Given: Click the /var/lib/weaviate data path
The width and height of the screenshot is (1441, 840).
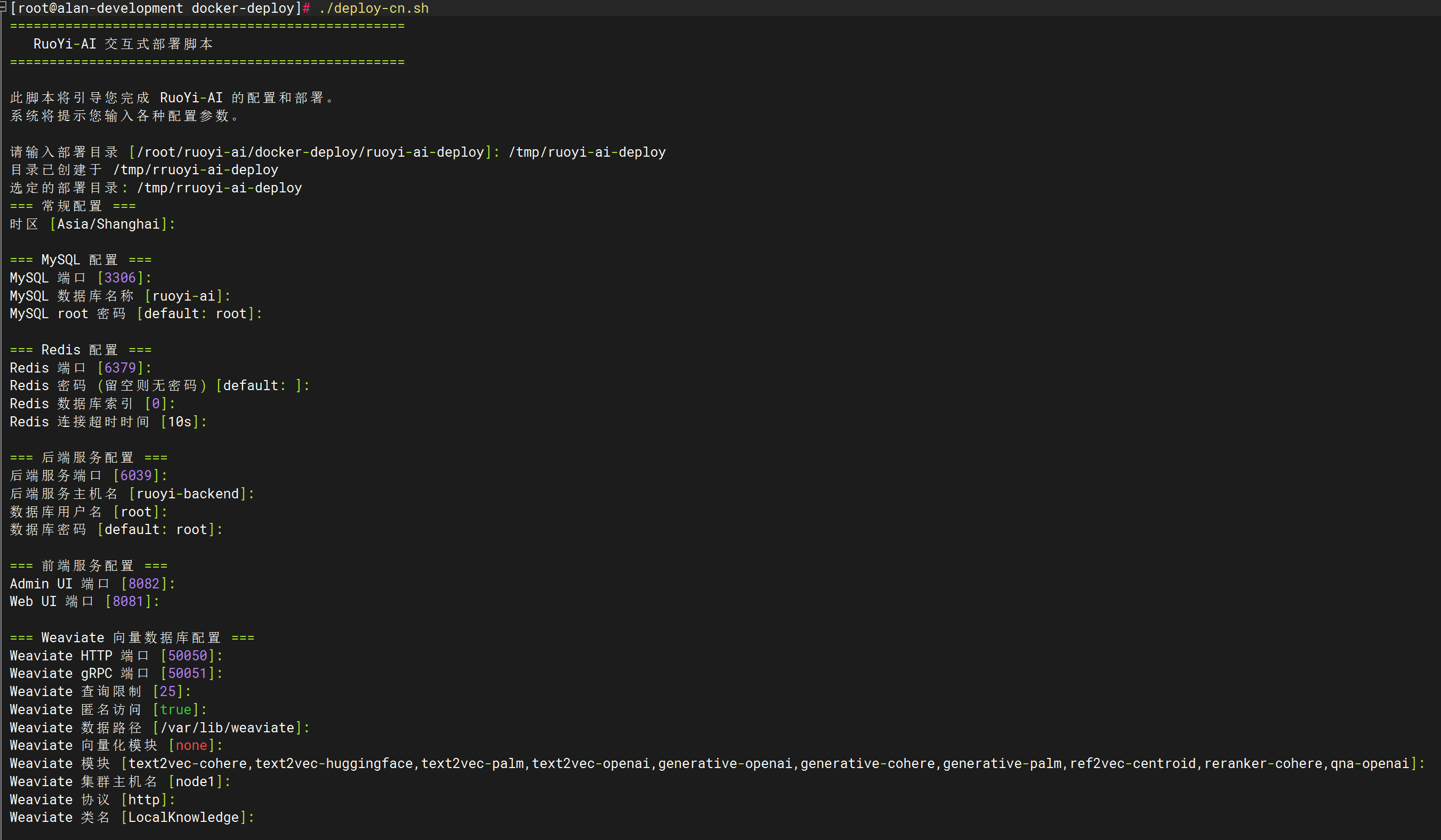Looking at the screenshot, I should click(x=227, y=728).
